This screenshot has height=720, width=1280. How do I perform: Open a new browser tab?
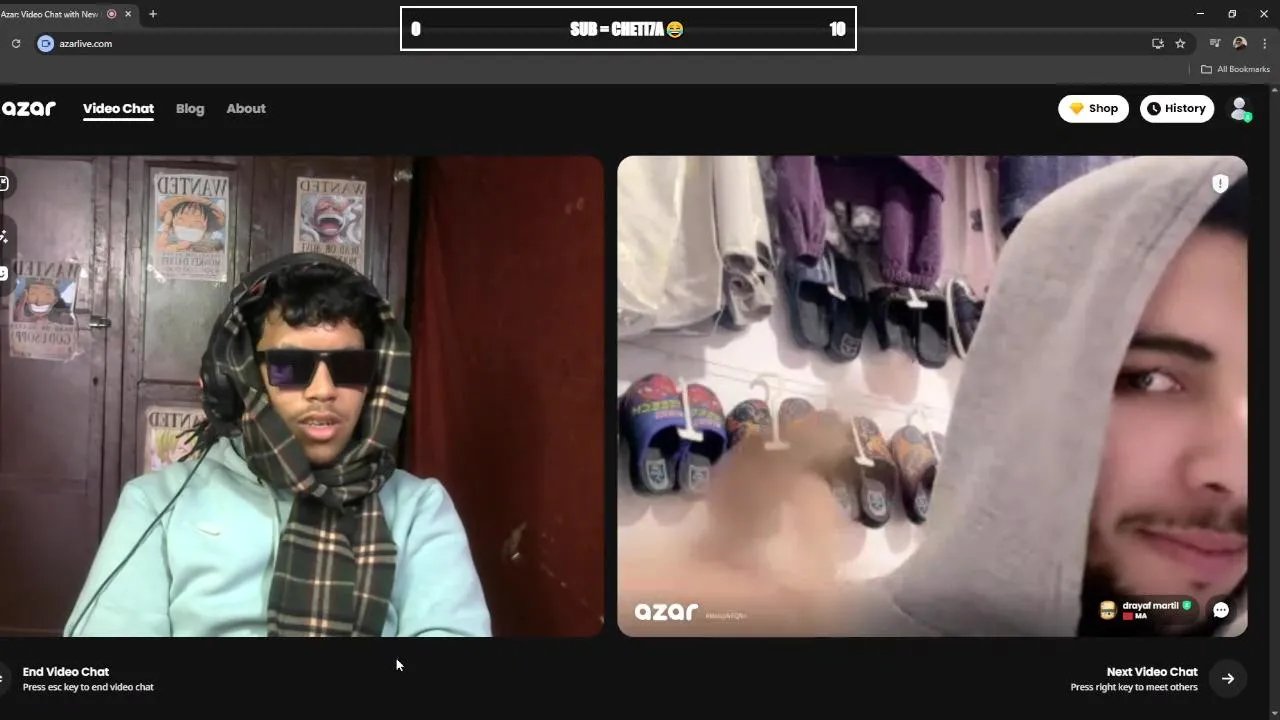[x=153, y=14]
